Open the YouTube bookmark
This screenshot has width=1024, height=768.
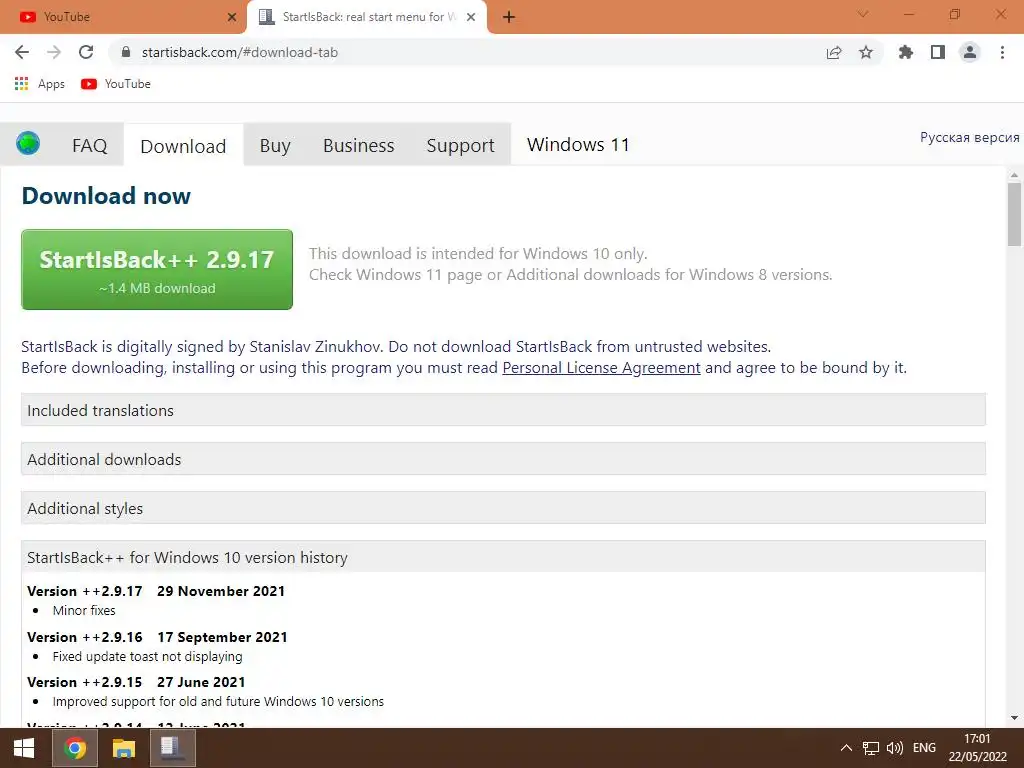pyautogui.click(x=116, y=84)
